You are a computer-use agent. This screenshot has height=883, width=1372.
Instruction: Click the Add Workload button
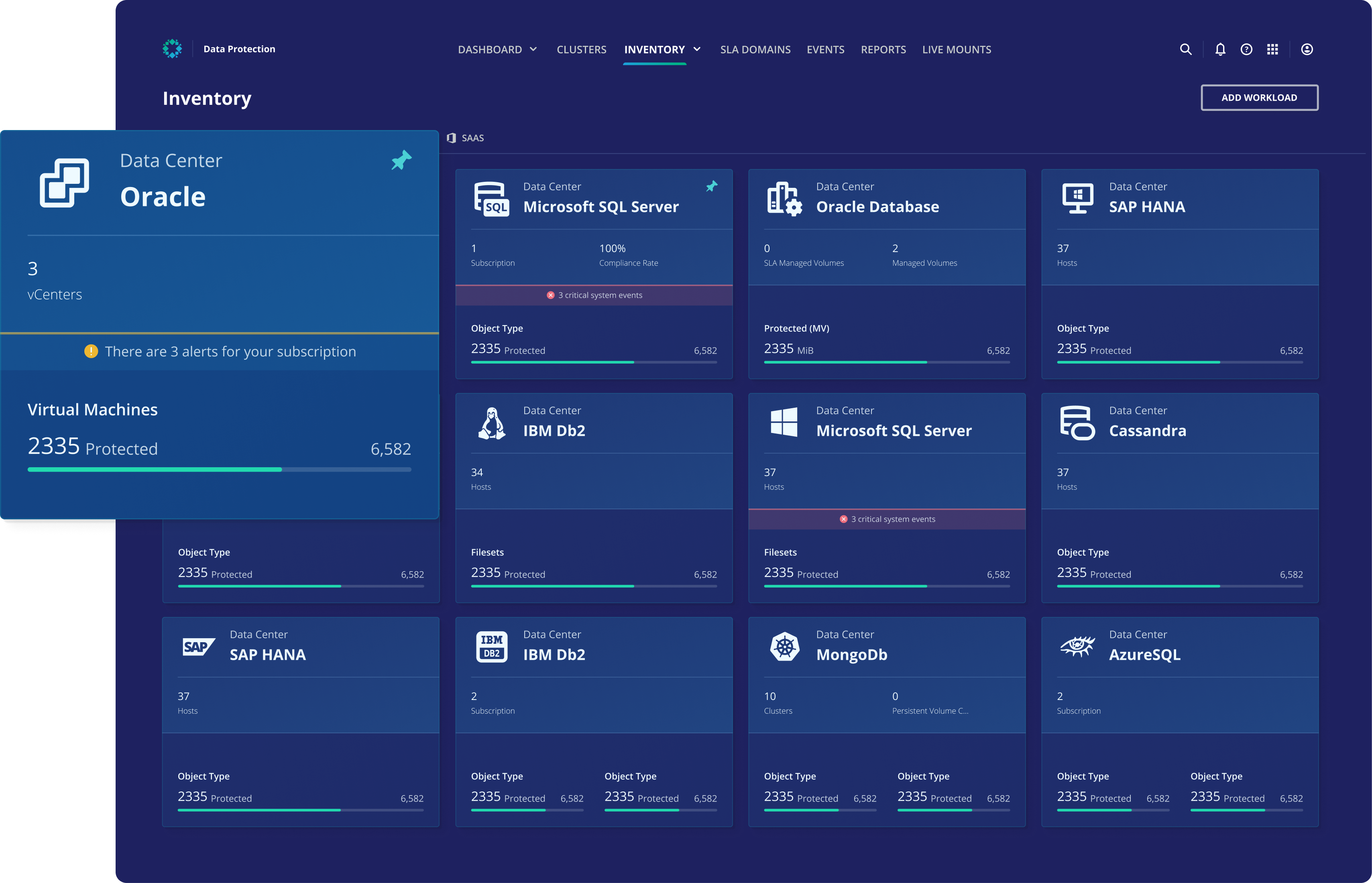[1259, 98]
